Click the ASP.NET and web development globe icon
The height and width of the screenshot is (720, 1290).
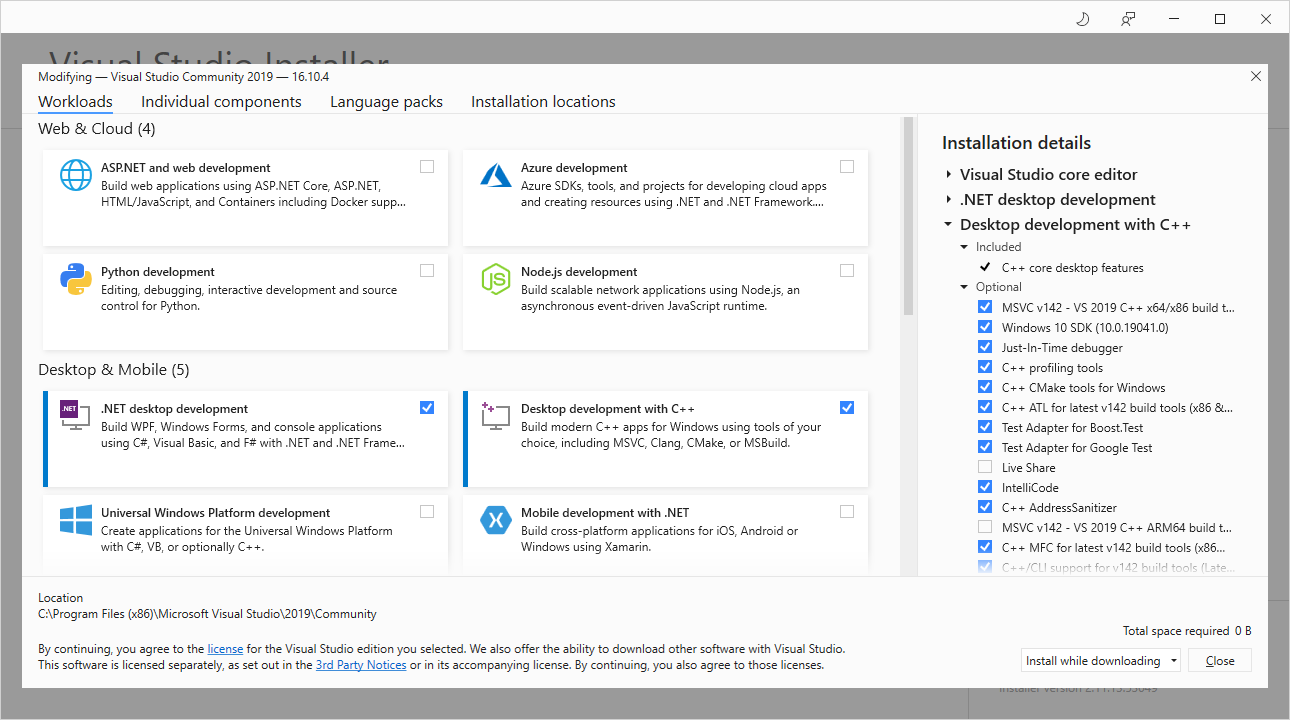[x=76, y=175]
